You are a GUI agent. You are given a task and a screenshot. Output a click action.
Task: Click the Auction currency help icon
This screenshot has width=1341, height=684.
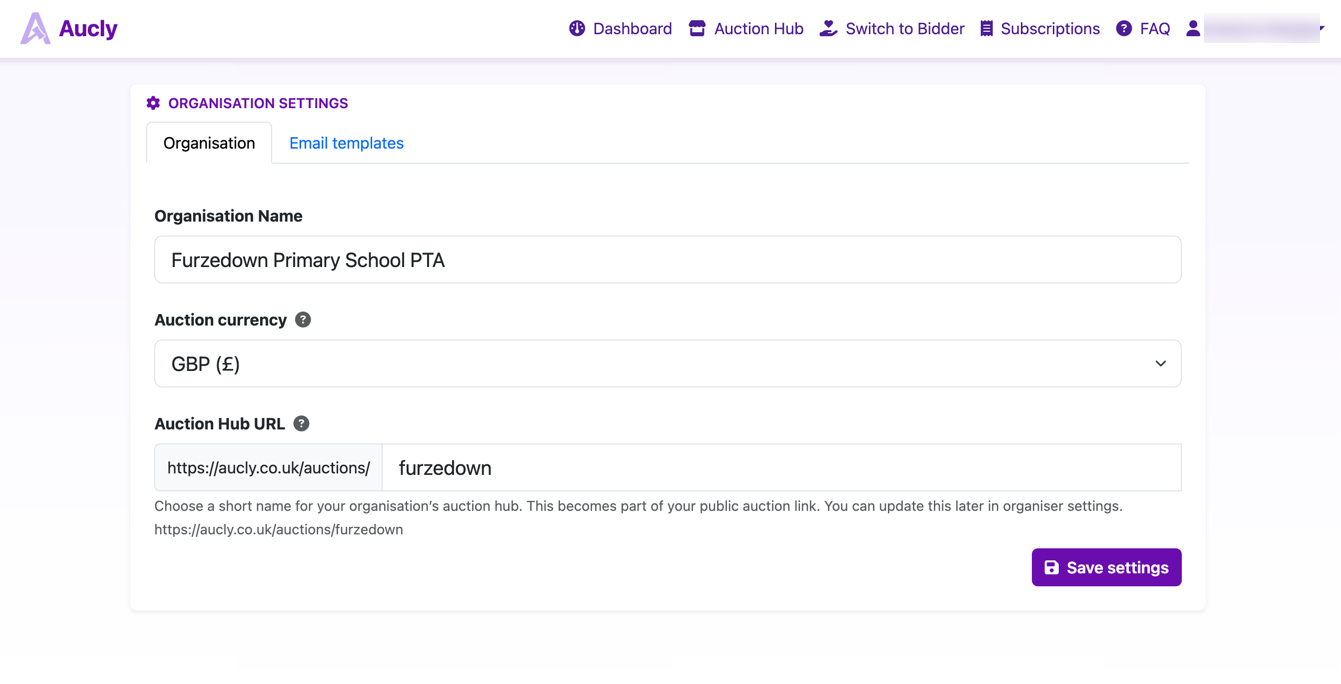tap(303, 320)
